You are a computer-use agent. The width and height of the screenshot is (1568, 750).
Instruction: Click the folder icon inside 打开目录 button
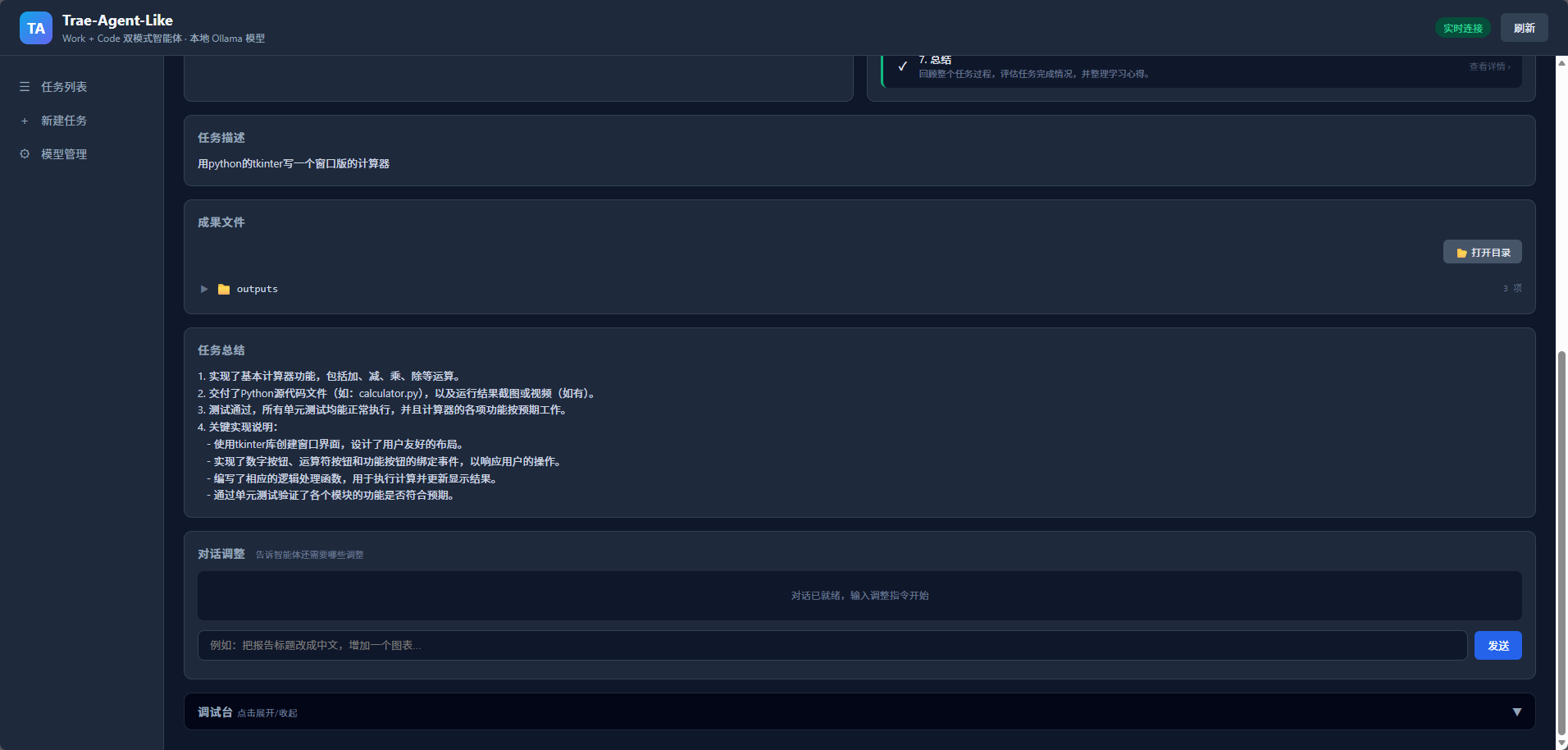point(1461,253)
